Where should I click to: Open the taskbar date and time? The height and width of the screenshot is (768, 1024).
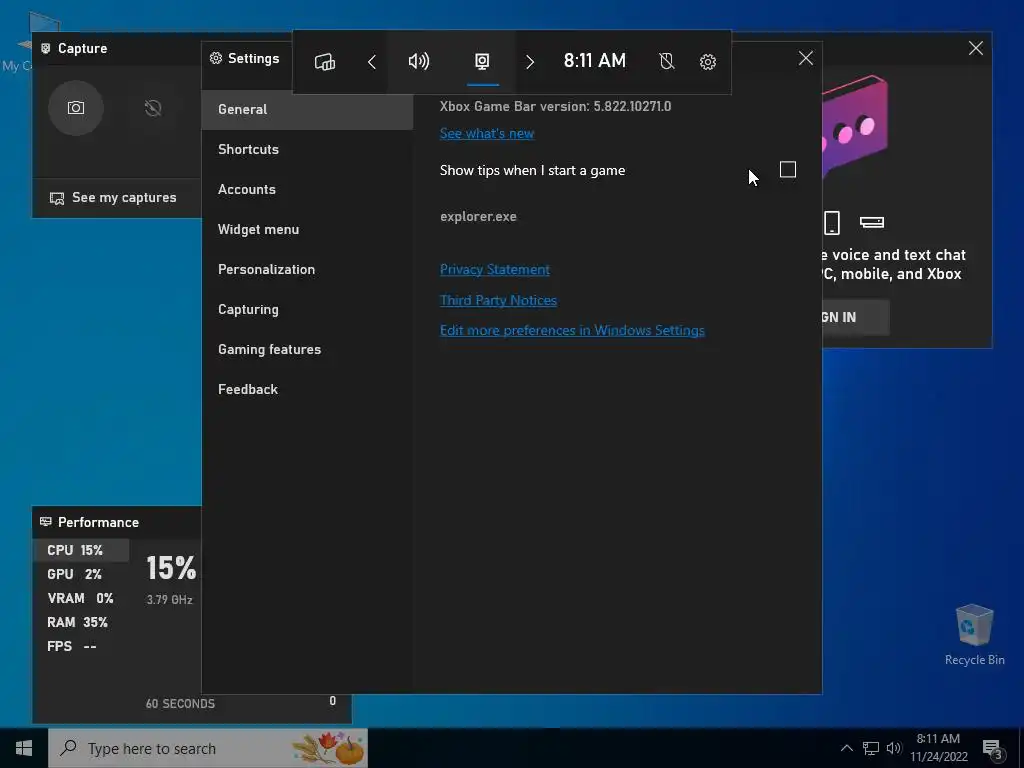[x=938, y=748]
